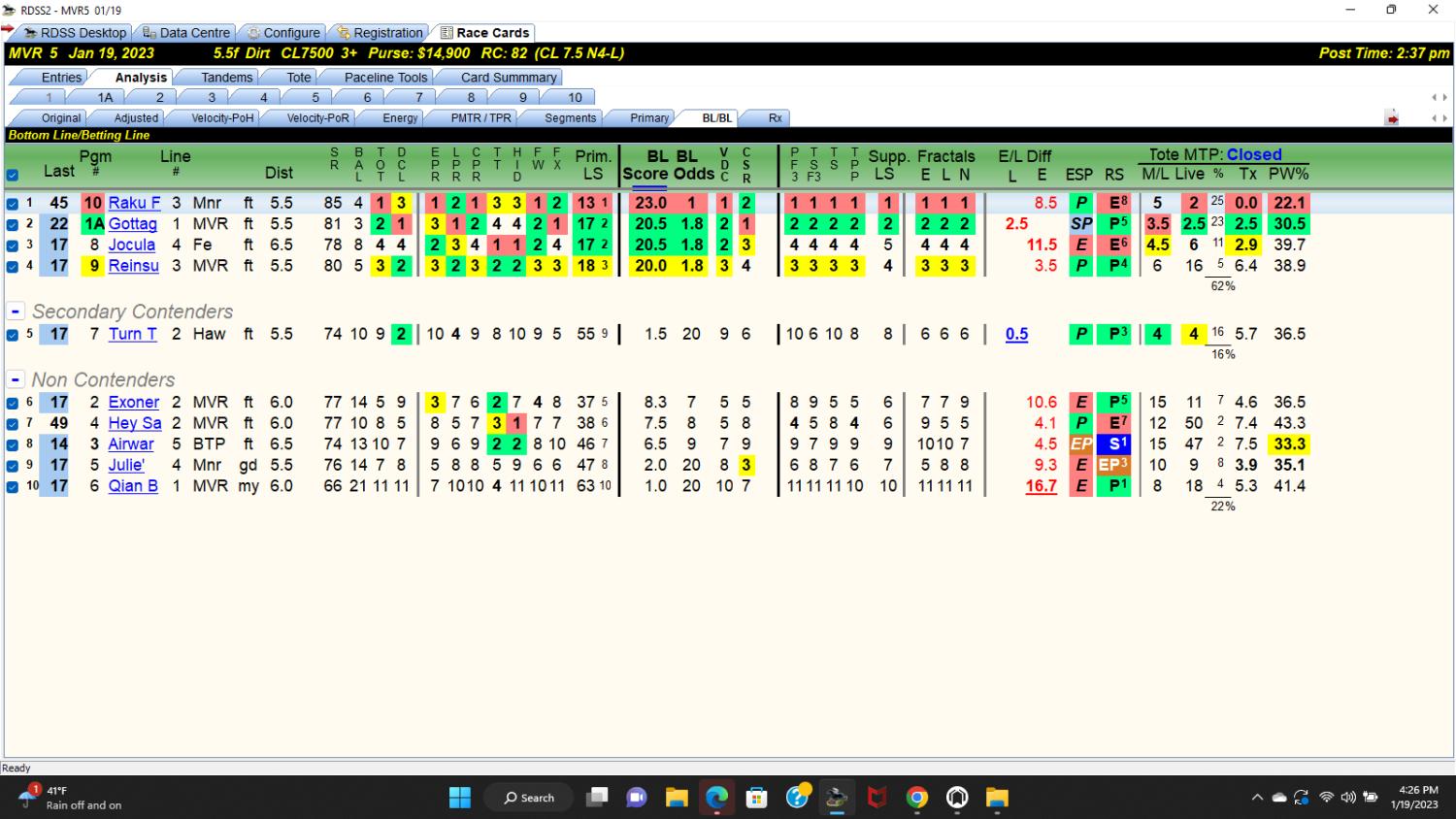Click the OneDrive cloud tray icon
Screen dimensions: 1456x819
click(x=1279, y=798)
